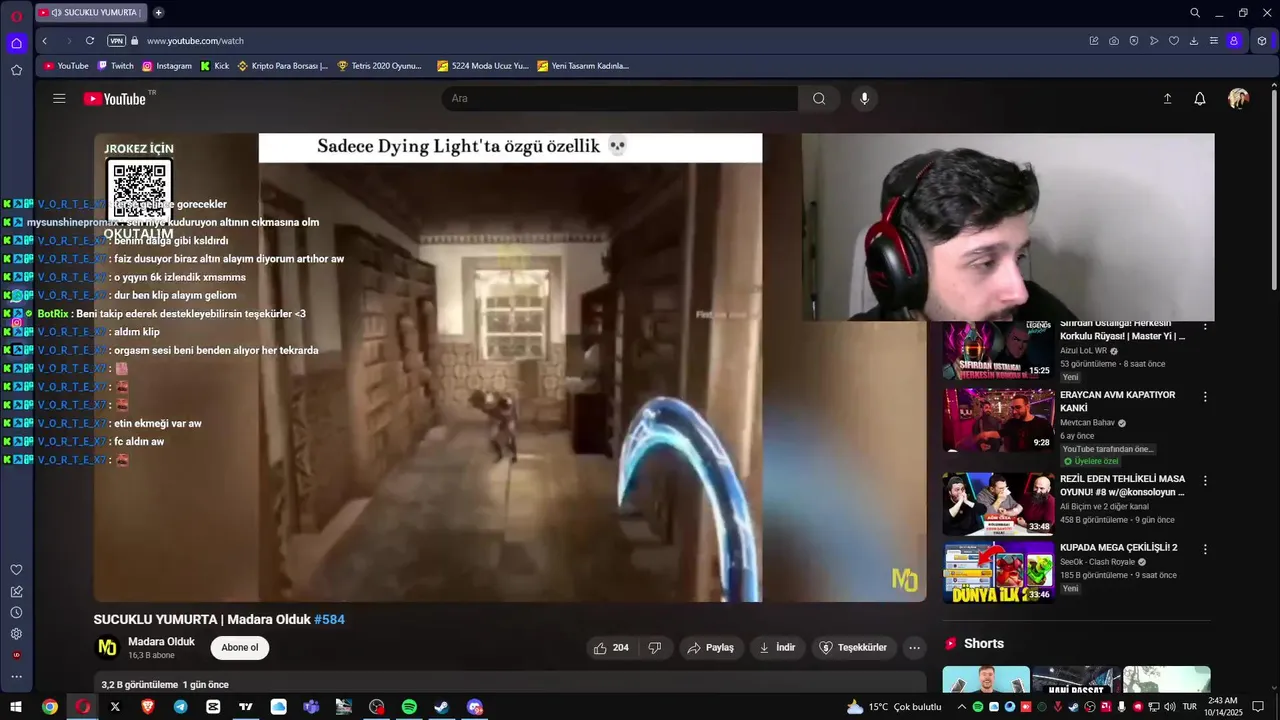Open REZİL EDEN TEHLİKELİ MASA OYUNU thumbnail
The image size is (1280, 720).
[998, 504]
